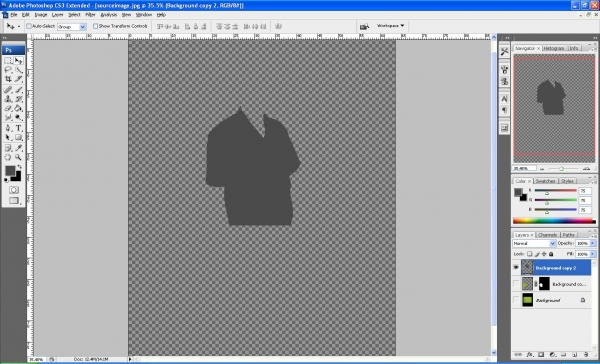Change screen mode from toolbox button

[x=14, y=201]
